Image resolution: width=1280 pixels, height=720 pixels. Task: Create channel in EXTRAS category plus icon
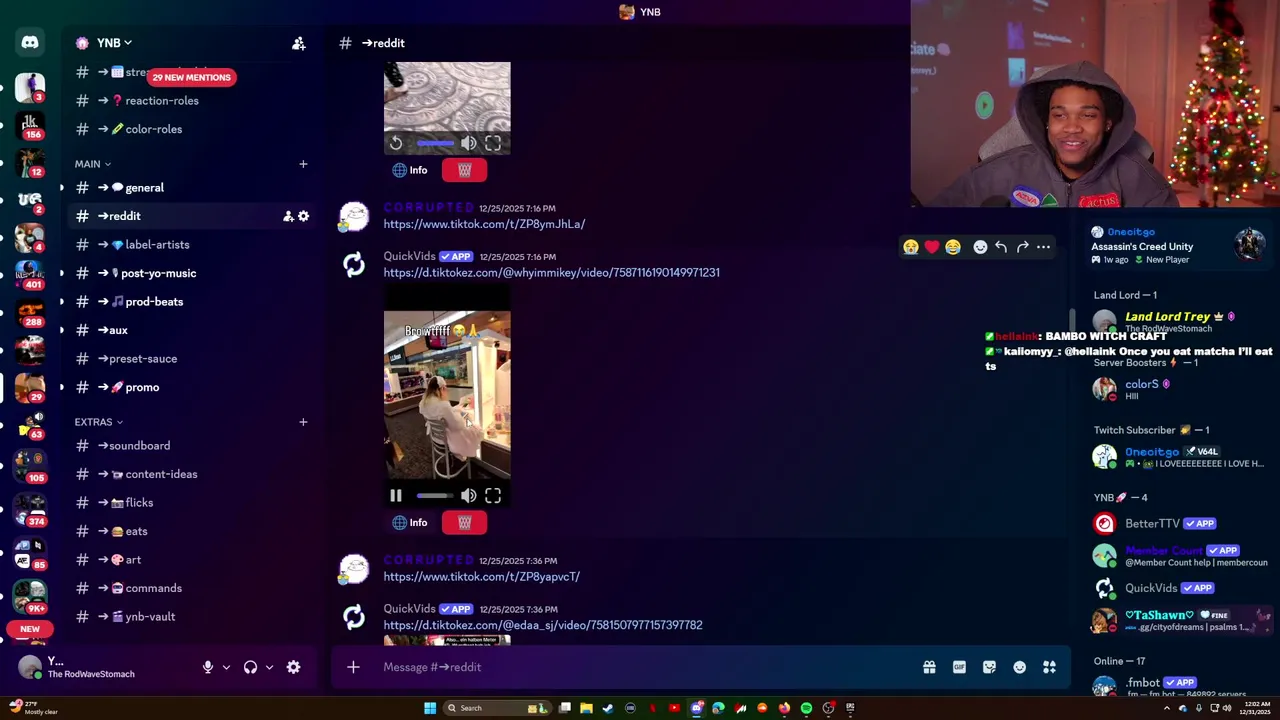[303, 422]
